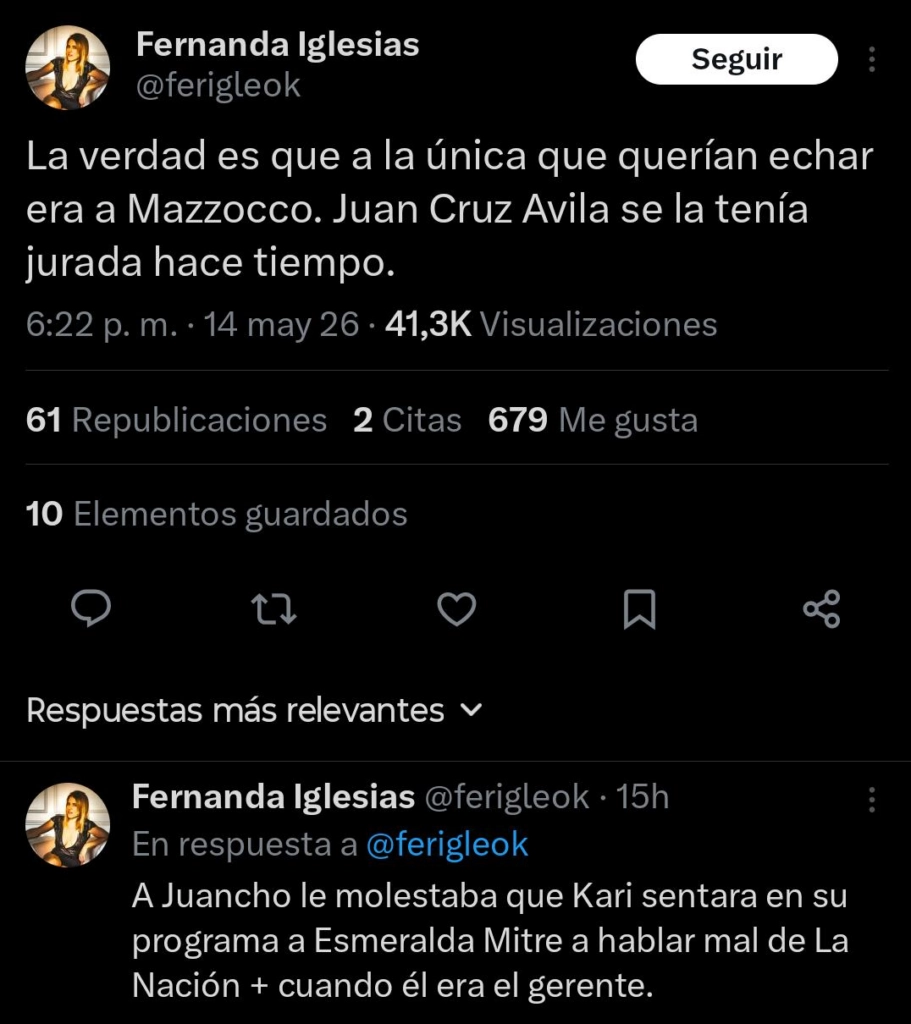Screen dimensions: 911x1024
Task: Open the @ferigleok mention link in the reply
Action: click(x=447, y=844)
